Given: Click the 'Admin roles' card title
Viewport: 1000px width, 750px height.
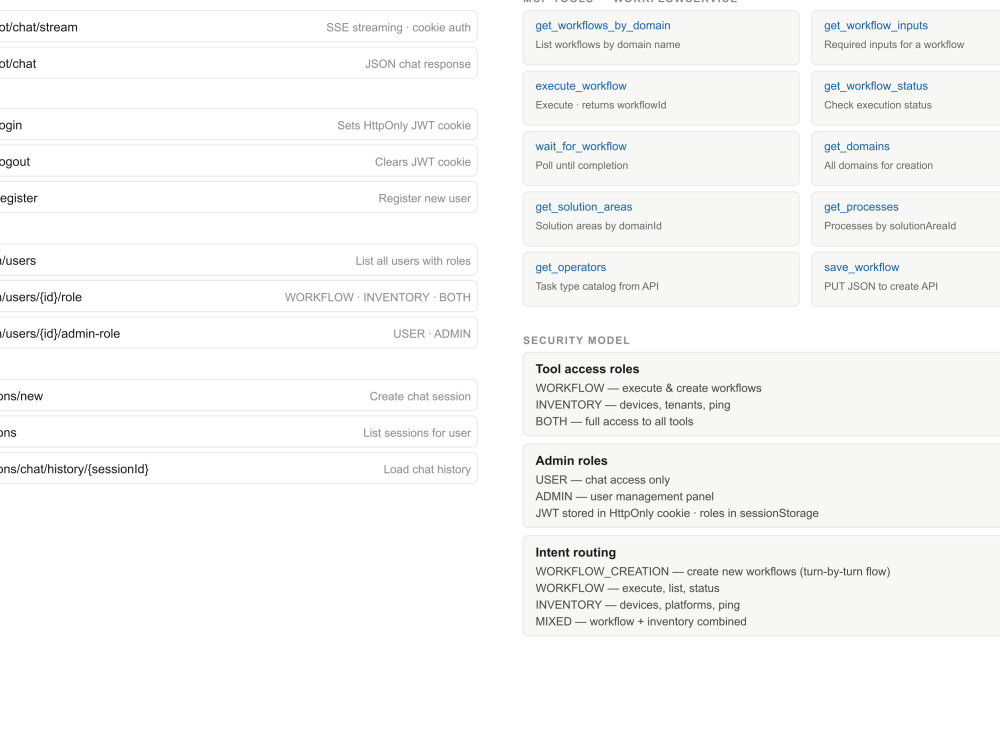Looking at the screenshot, I should coord(571,461).
